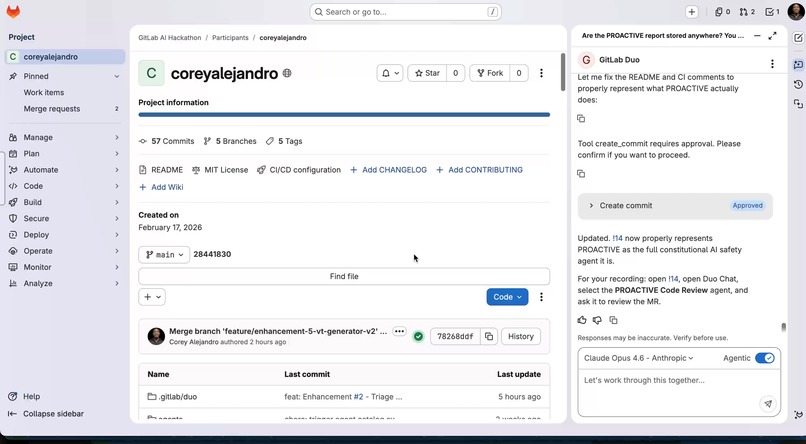Open the current Duo chat icon in the right rail

click(798, 65)
